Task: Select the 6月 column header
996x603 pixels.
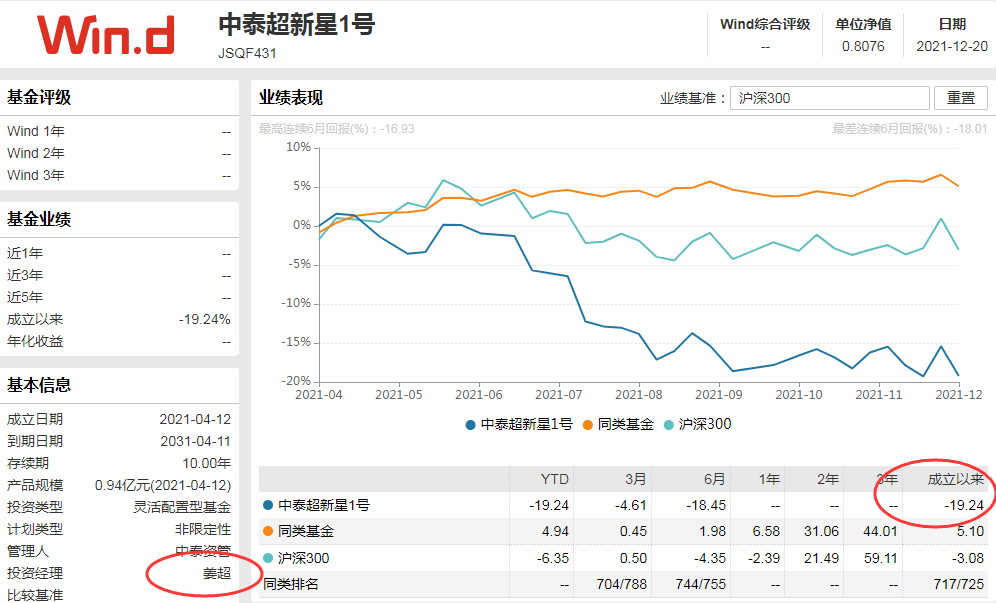Action: click(x=714, y=479)
